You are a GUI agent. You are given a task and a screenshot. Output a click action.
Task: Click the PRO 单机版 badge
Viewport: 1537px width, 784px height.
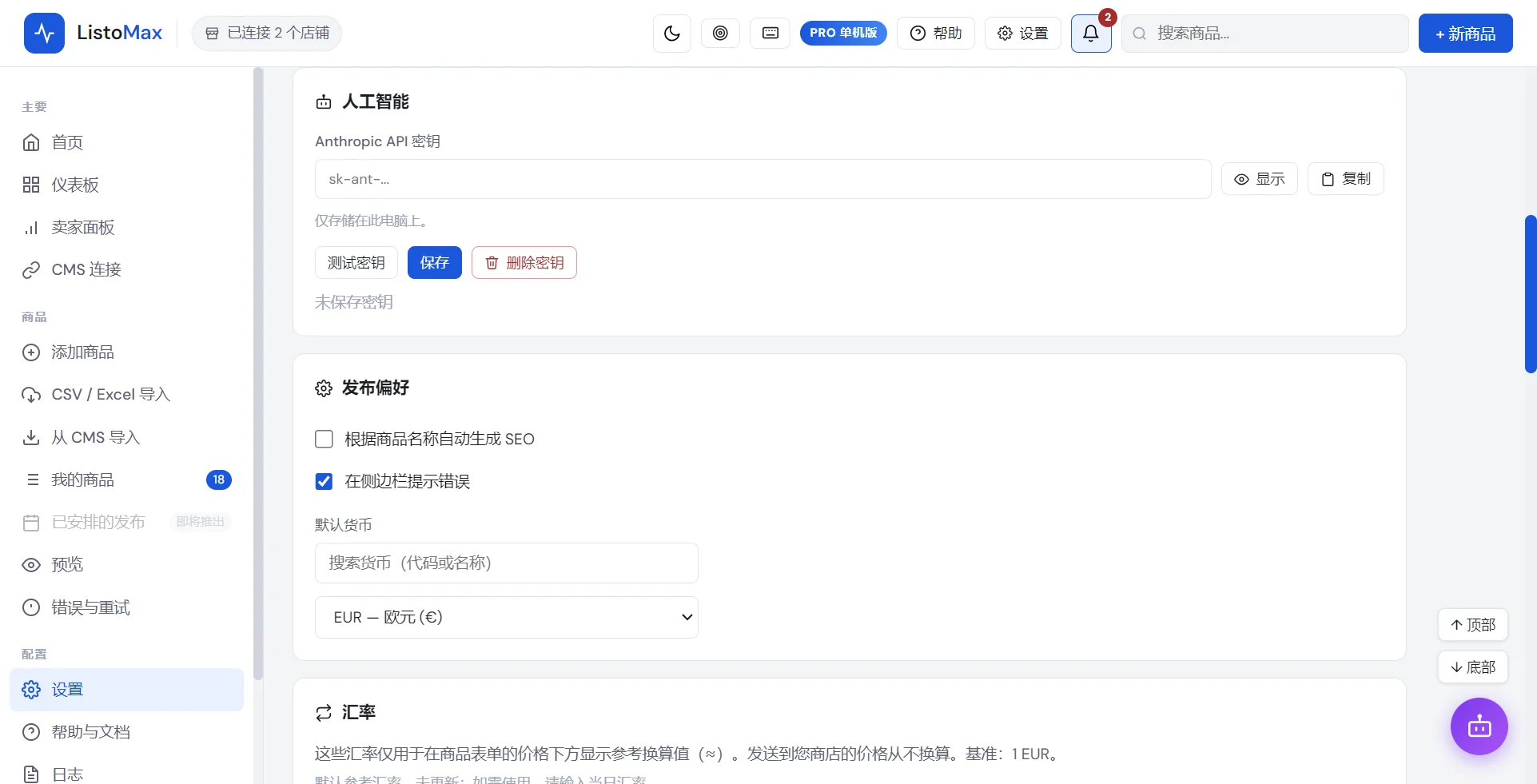coord(843,33)
